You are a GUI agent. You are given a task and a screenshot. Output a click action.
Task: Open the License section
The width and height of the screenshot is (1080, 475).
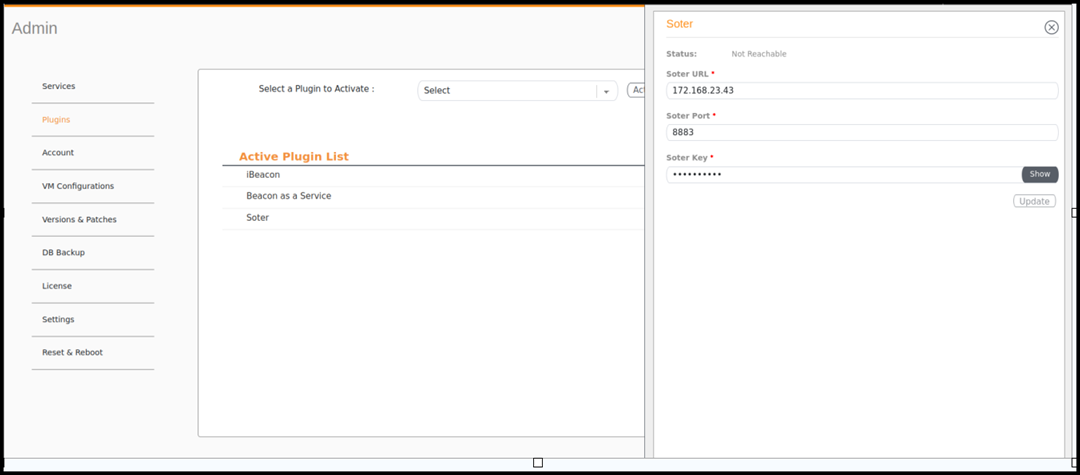click(56, 286)
